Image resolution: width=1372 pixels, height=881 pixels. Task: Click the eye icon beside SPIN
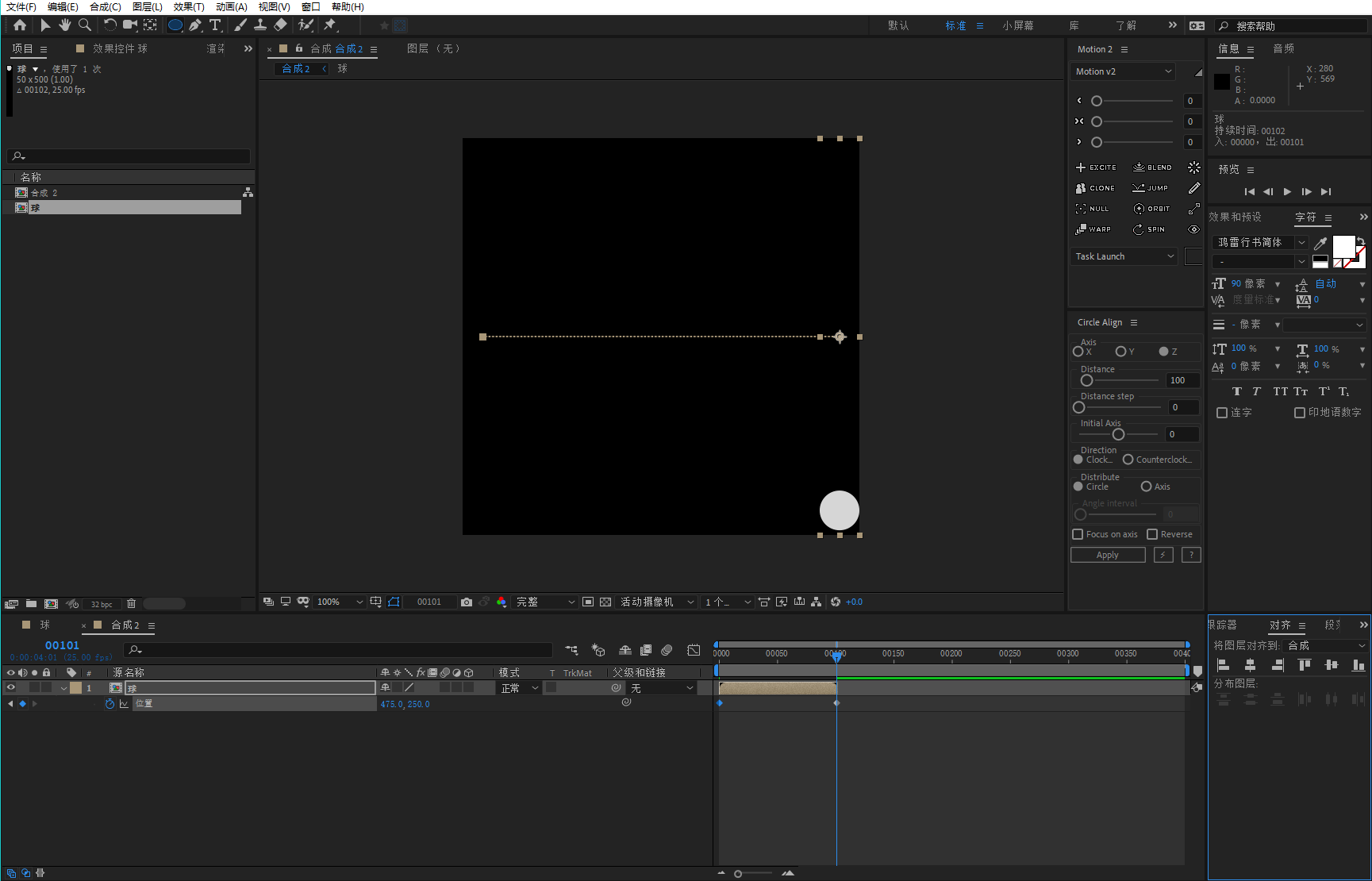pos(1193,229)
